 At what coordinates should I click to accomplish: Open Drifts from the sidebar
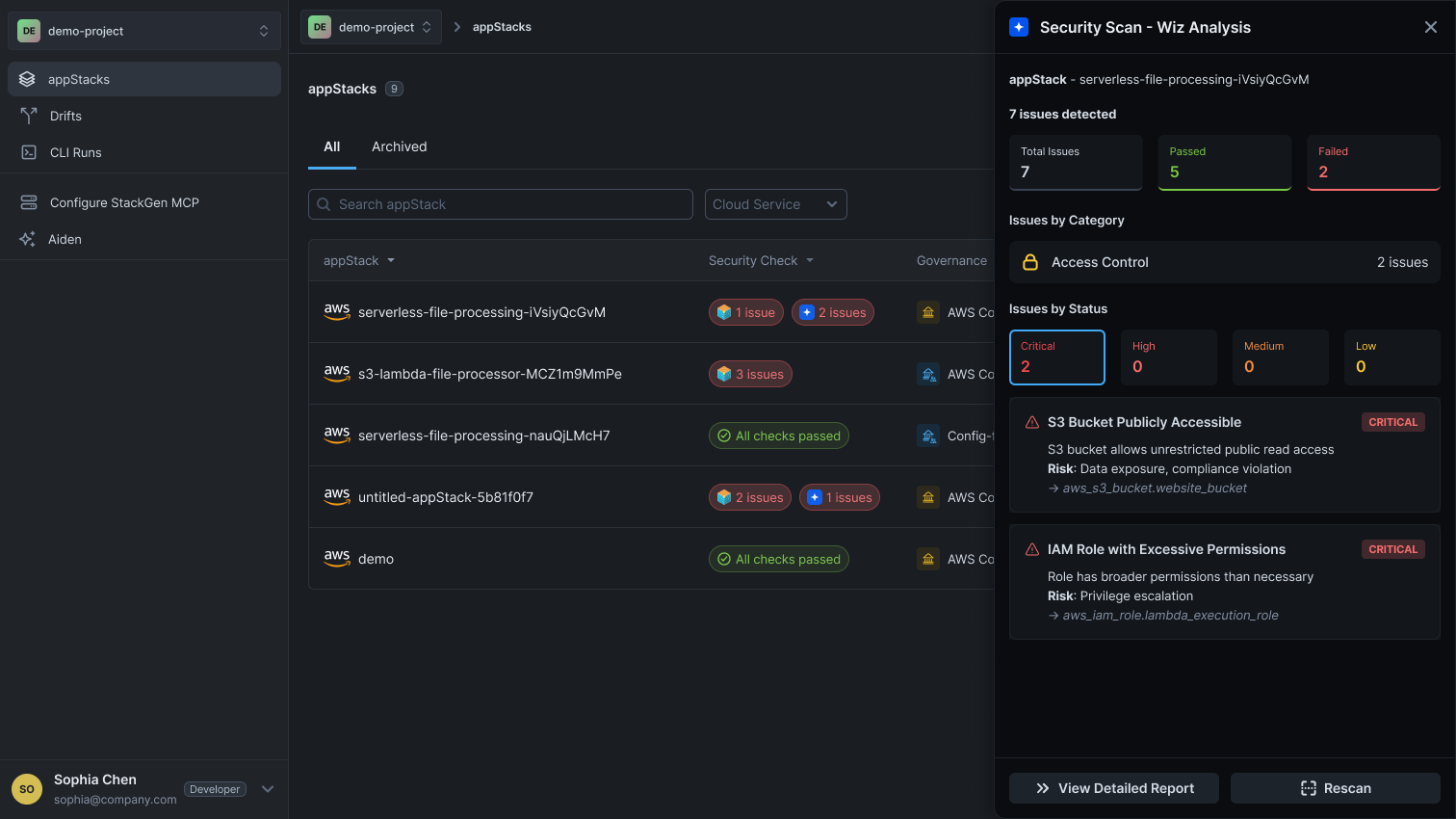(65, 116)
